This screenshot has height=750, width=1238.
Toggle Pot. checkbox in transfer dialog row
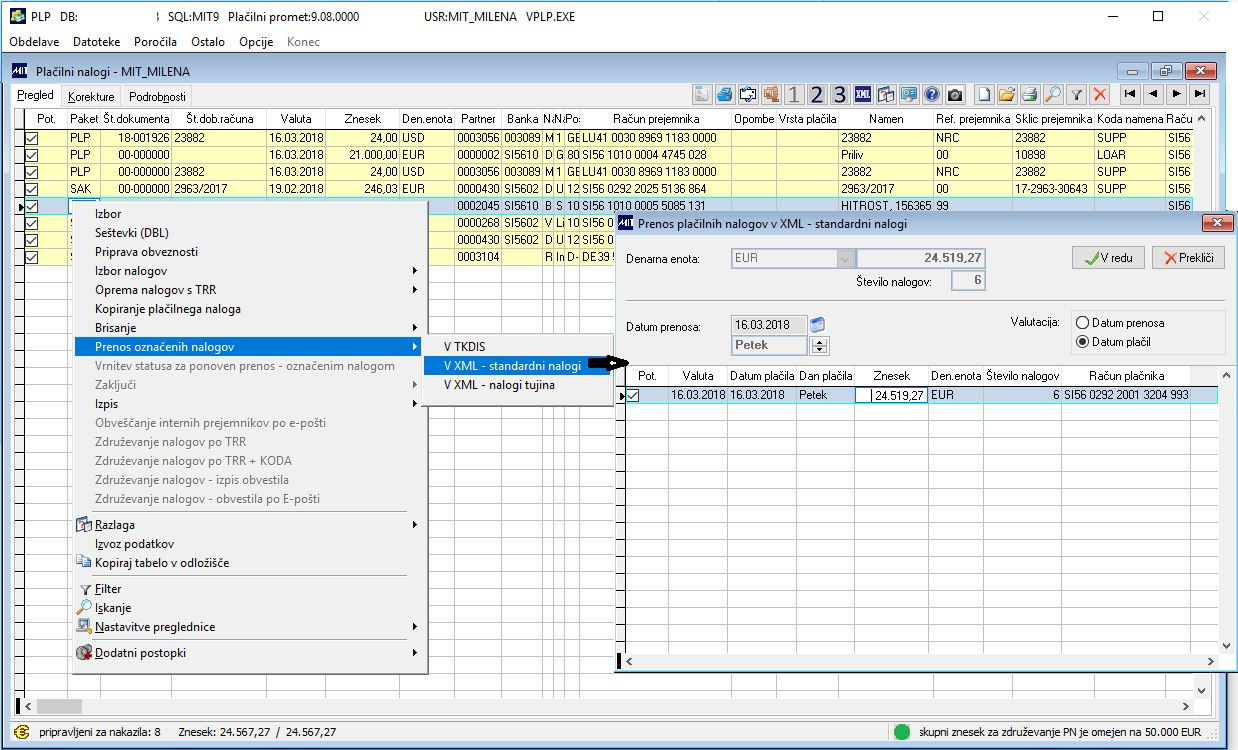[632, 396]
